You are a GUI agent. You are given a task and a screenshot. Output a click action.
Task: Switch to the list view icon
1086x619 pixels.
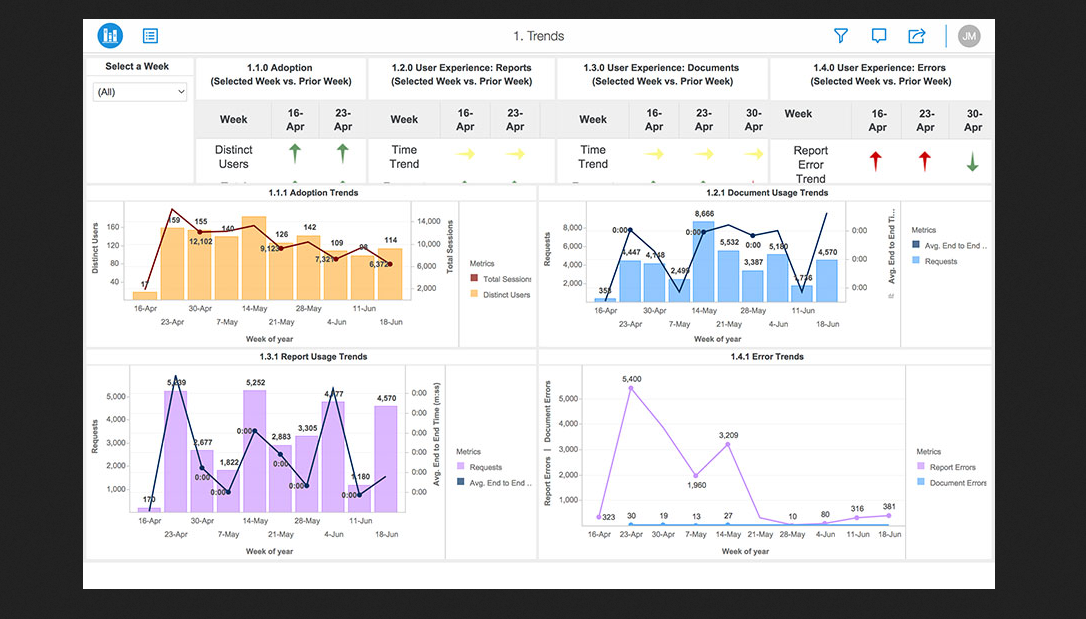(150, 36)
